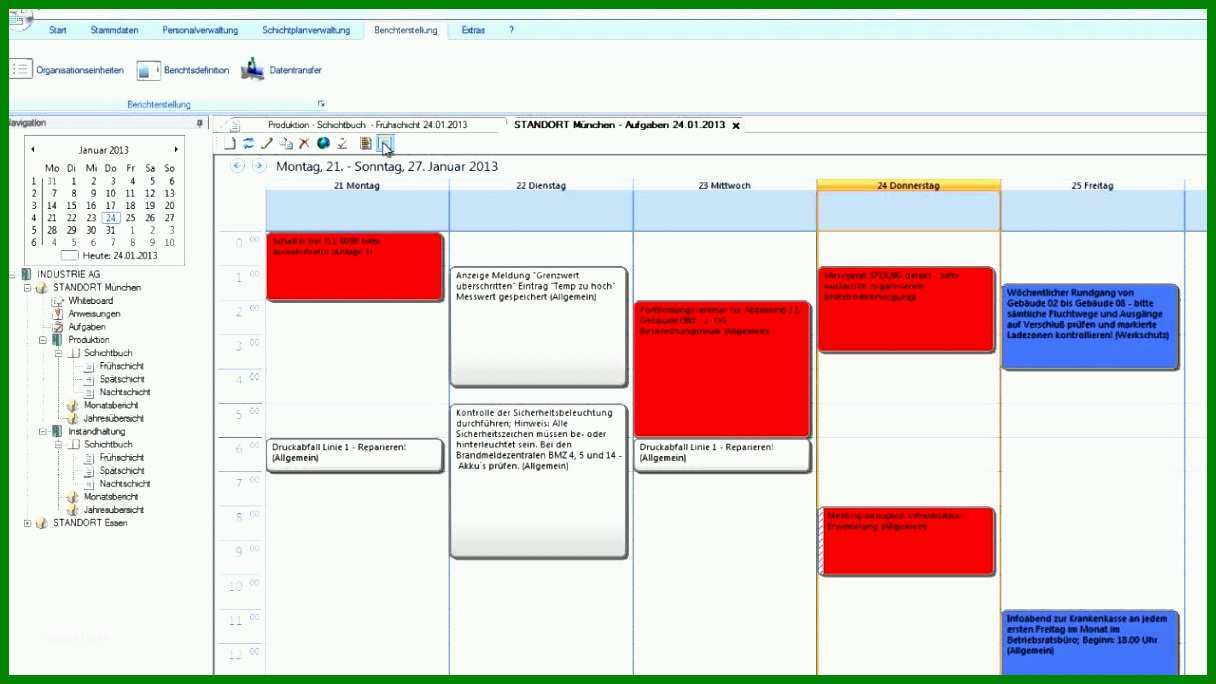Edit the entry with the pencil toolbar icon
The width and height of the screenshot is (1216, 684).
tap(267, 144)
